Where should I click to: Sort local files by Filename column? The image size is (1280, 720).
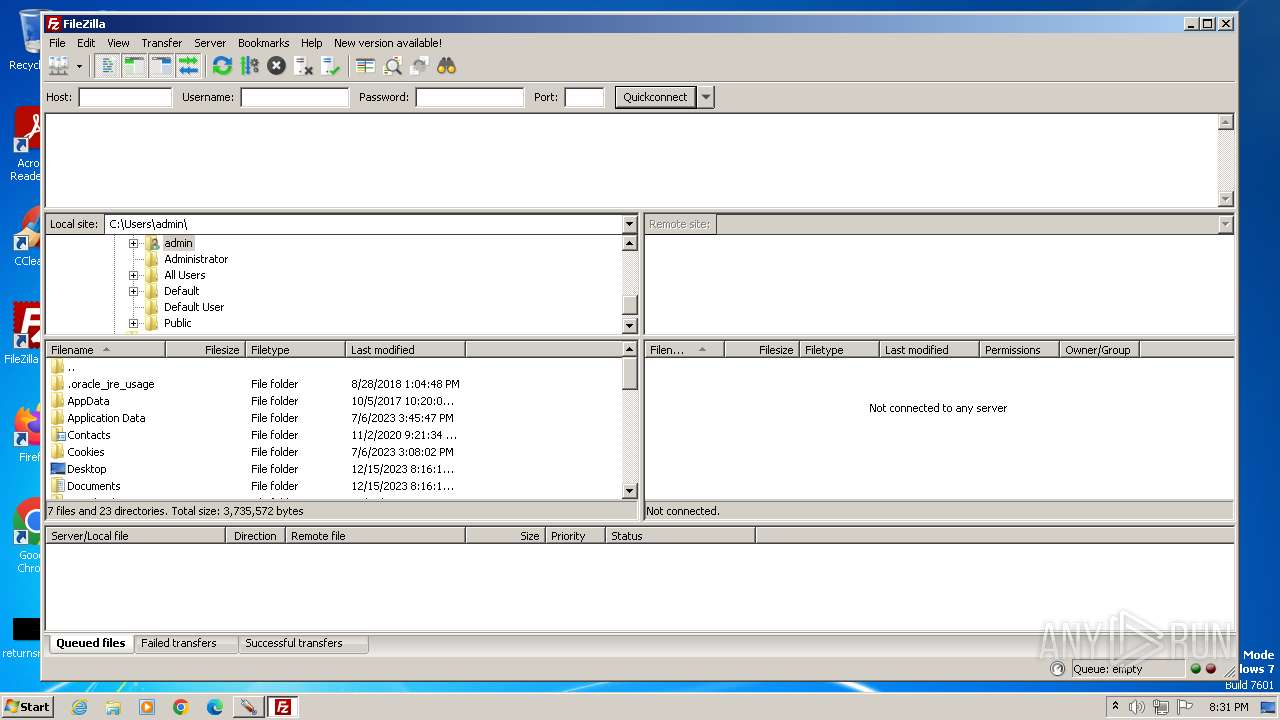pos(105,350)
